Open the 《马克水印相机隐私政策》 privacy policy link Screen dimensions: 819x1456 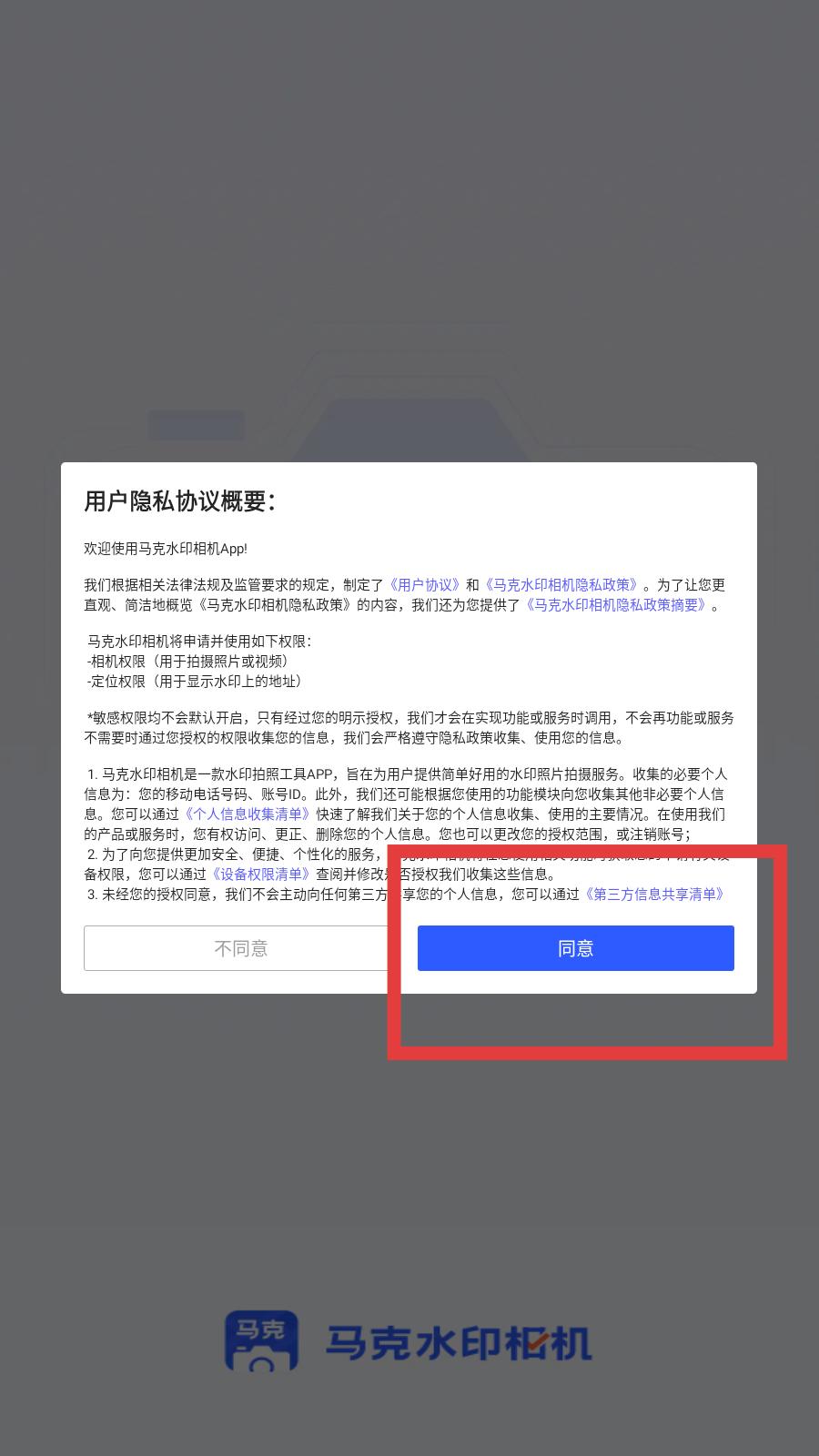561,585
